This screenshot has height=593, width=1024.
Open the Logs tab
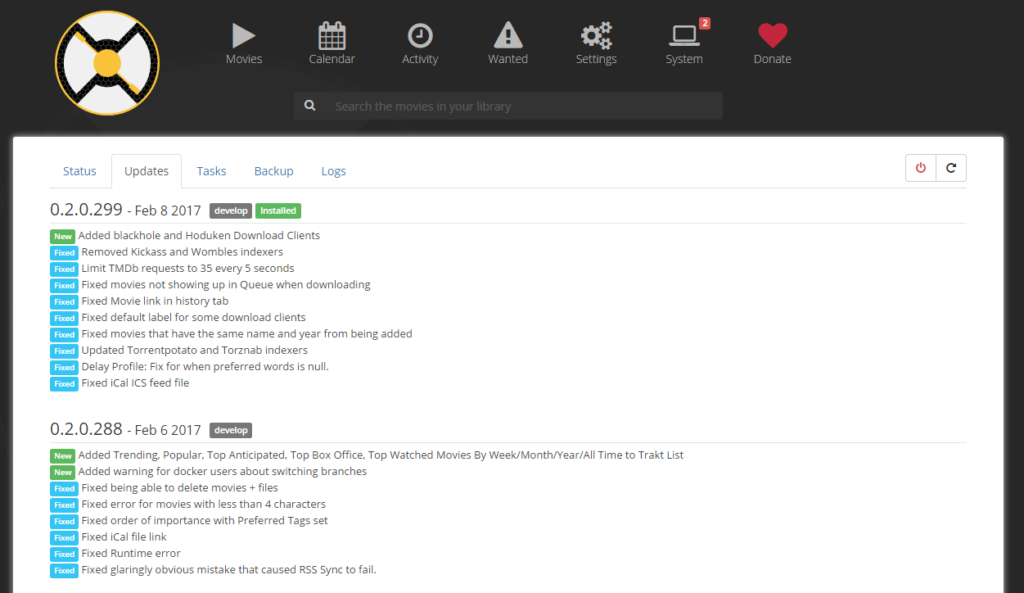pos(333,171)
